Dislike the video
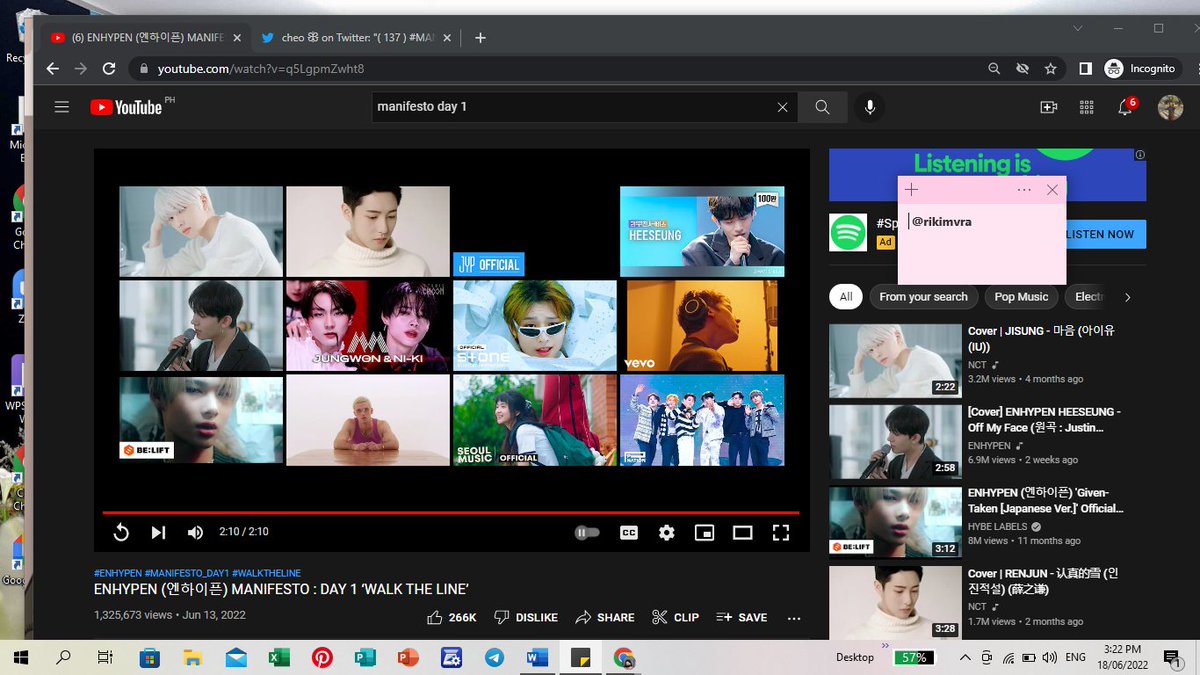The image size is (1200, 675). click(526, 618)
